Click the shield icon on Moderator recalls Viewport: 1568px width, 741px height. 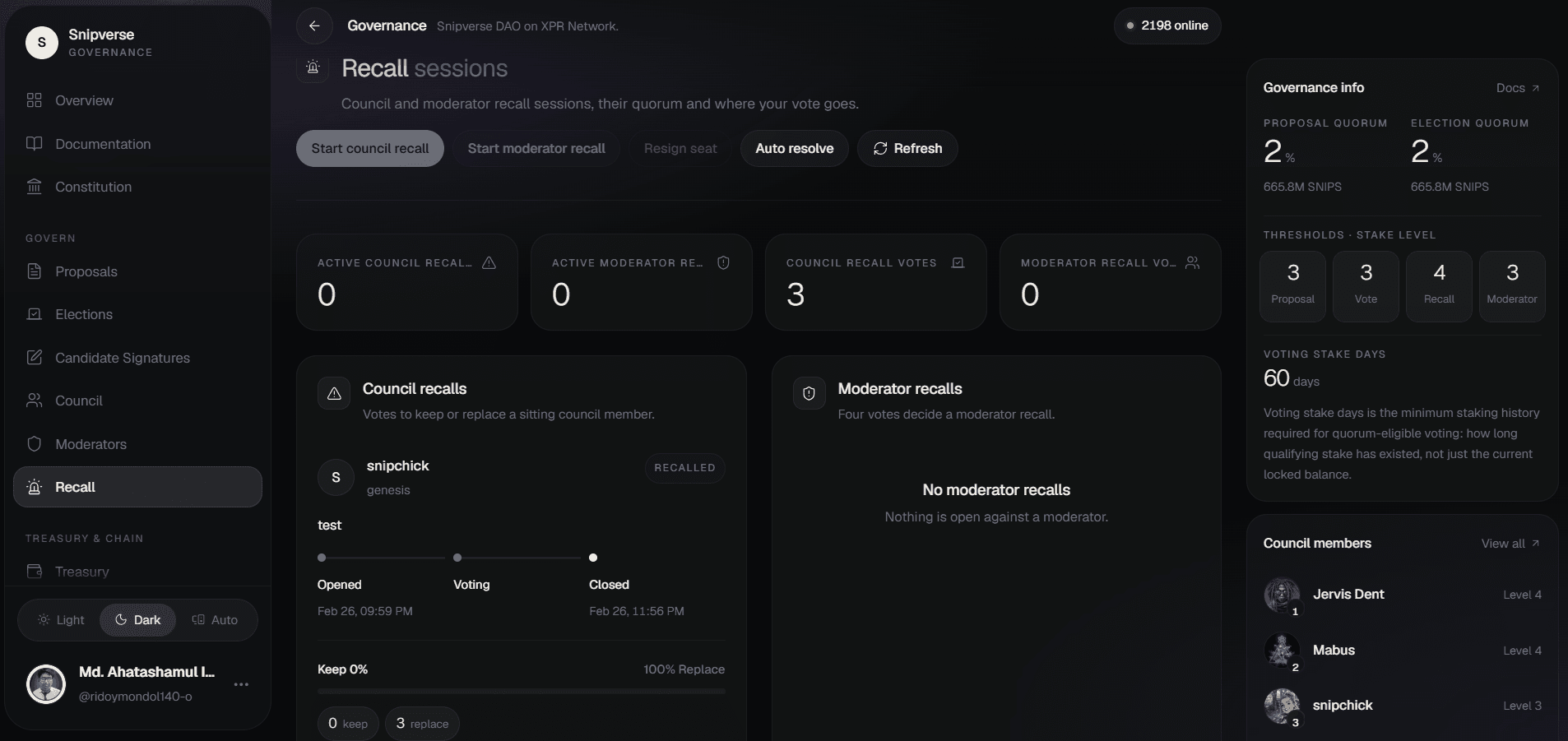[x=810, y=394]
